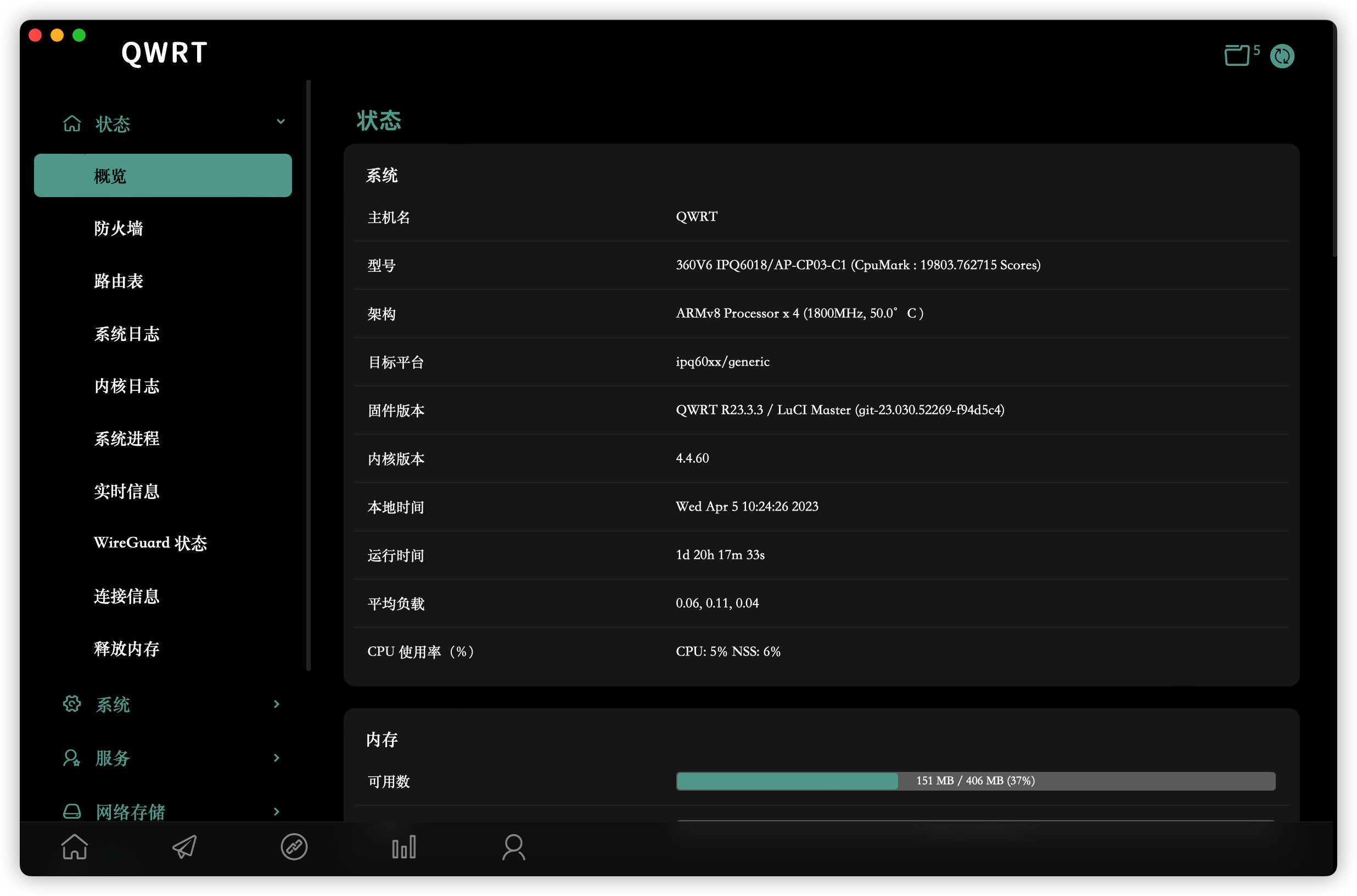Click the home icon in bottom bar
Viewport: 1357px width, 896px height.
point(74,846)
